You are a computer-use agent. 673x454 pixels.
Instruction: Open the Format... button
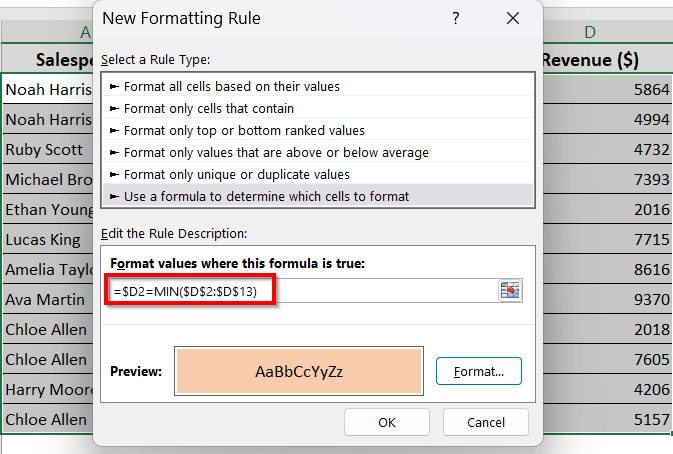click(479, 371)
